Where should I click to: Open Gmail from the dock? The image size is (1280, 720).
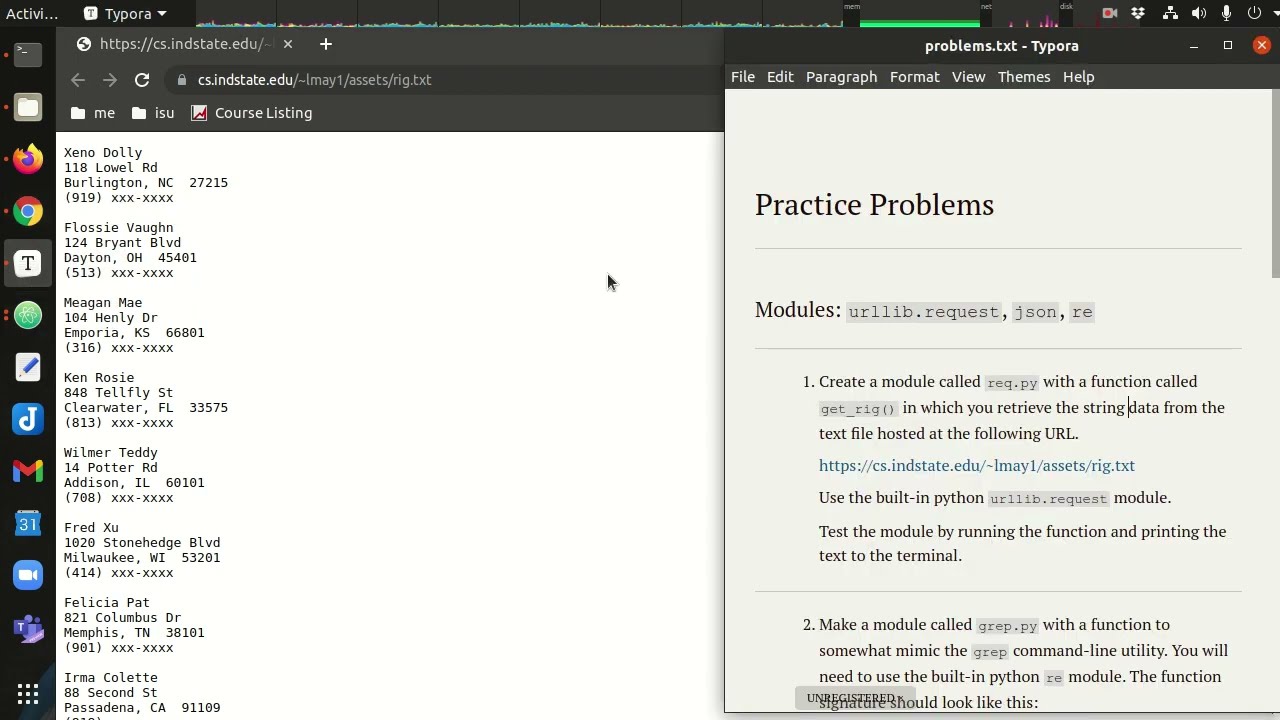[28, 471]
